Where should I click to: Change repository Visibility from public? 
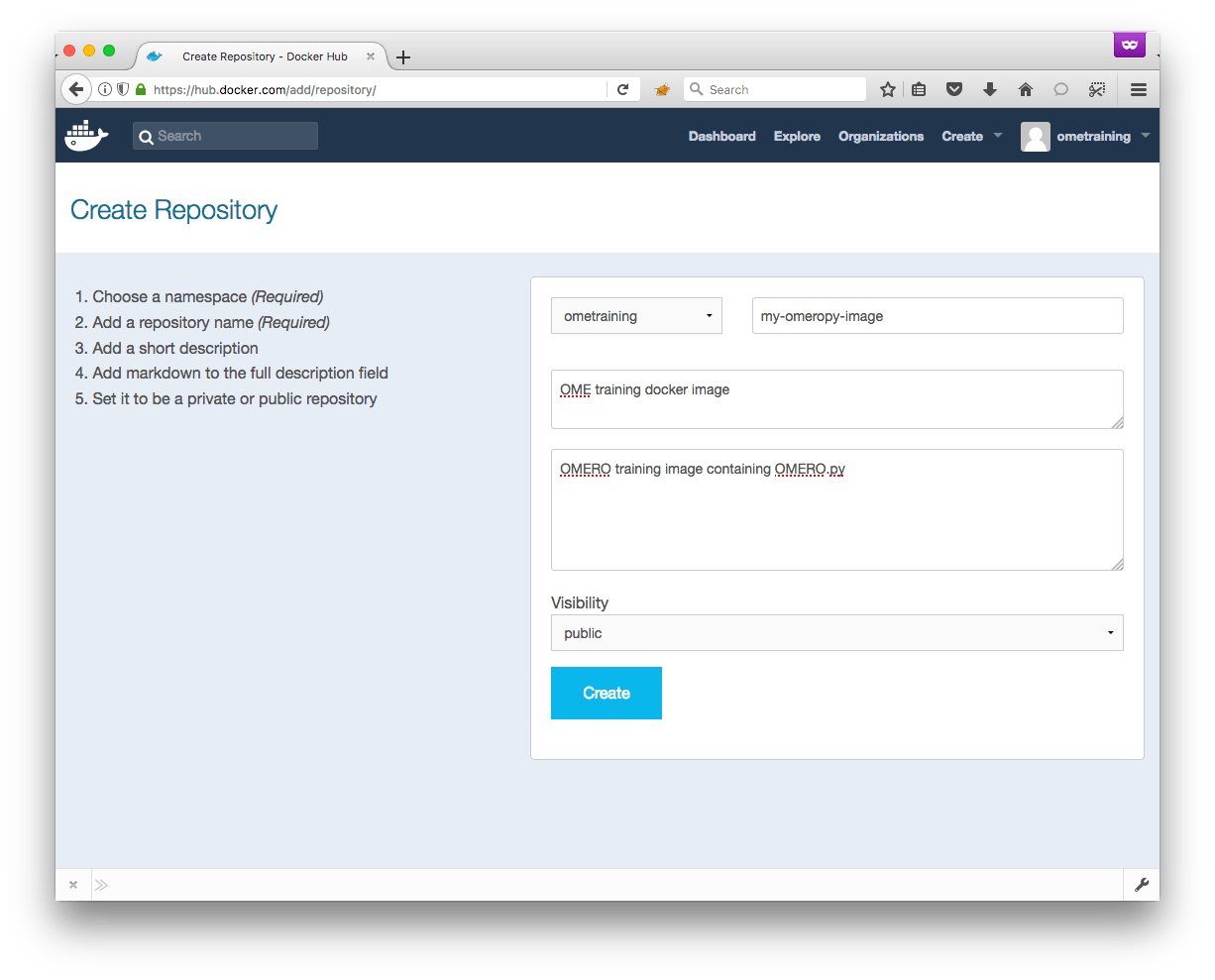[x=836, y=633]
